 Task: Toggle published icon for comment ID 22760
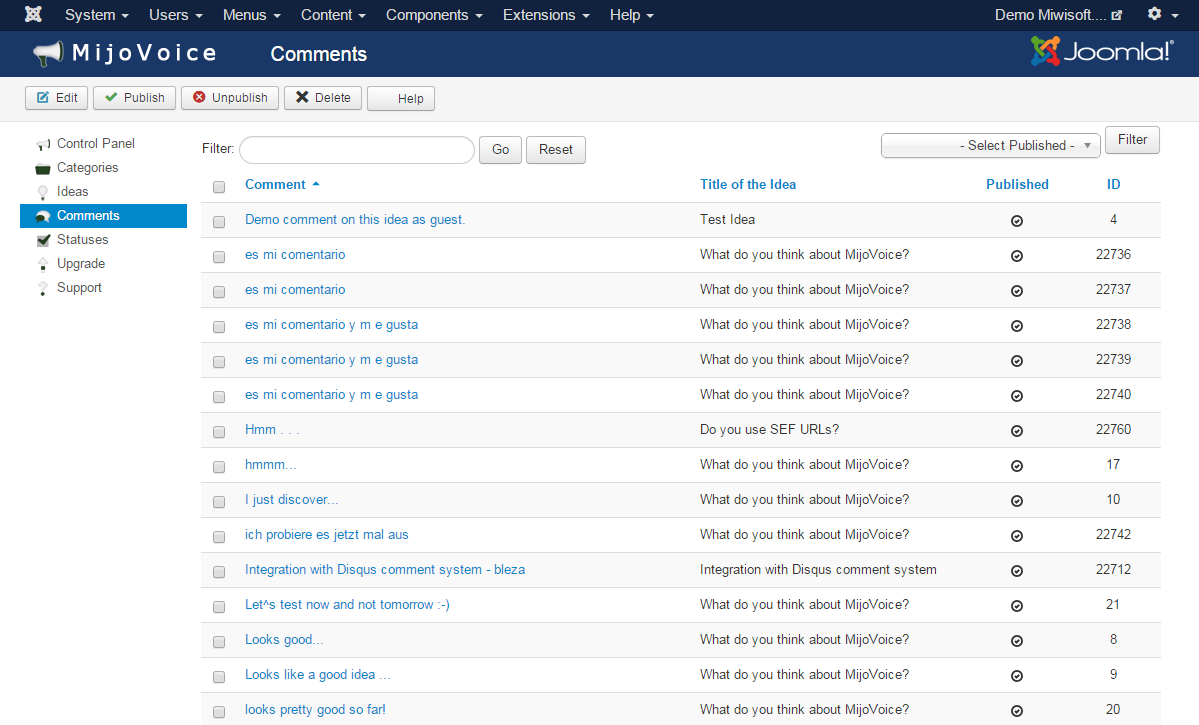(x=1017, y=431)
